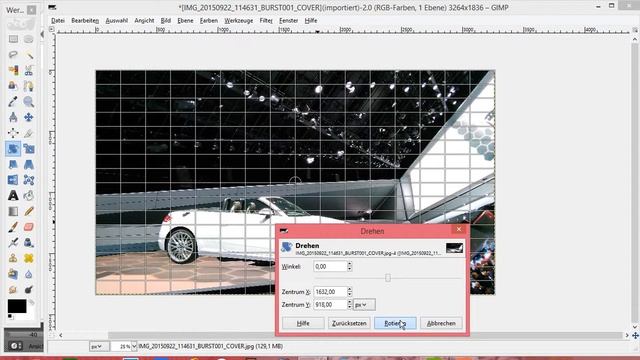Screen dimensions: 640x360
Task: Open the Bild menu
Action: click(166, 20)
